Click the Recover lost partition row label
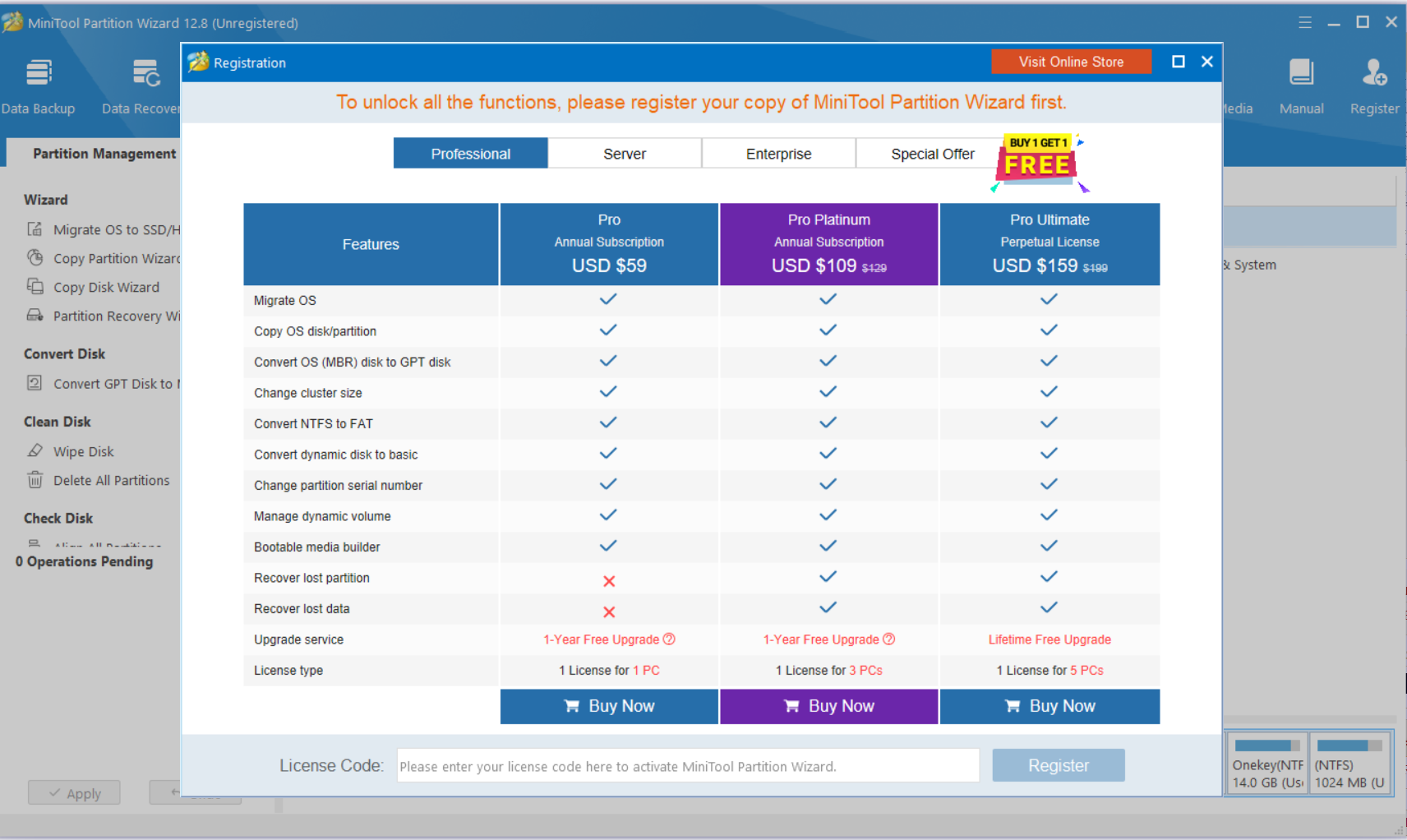The width and height of the screenshot is (1407, 840). coord(311,578)
